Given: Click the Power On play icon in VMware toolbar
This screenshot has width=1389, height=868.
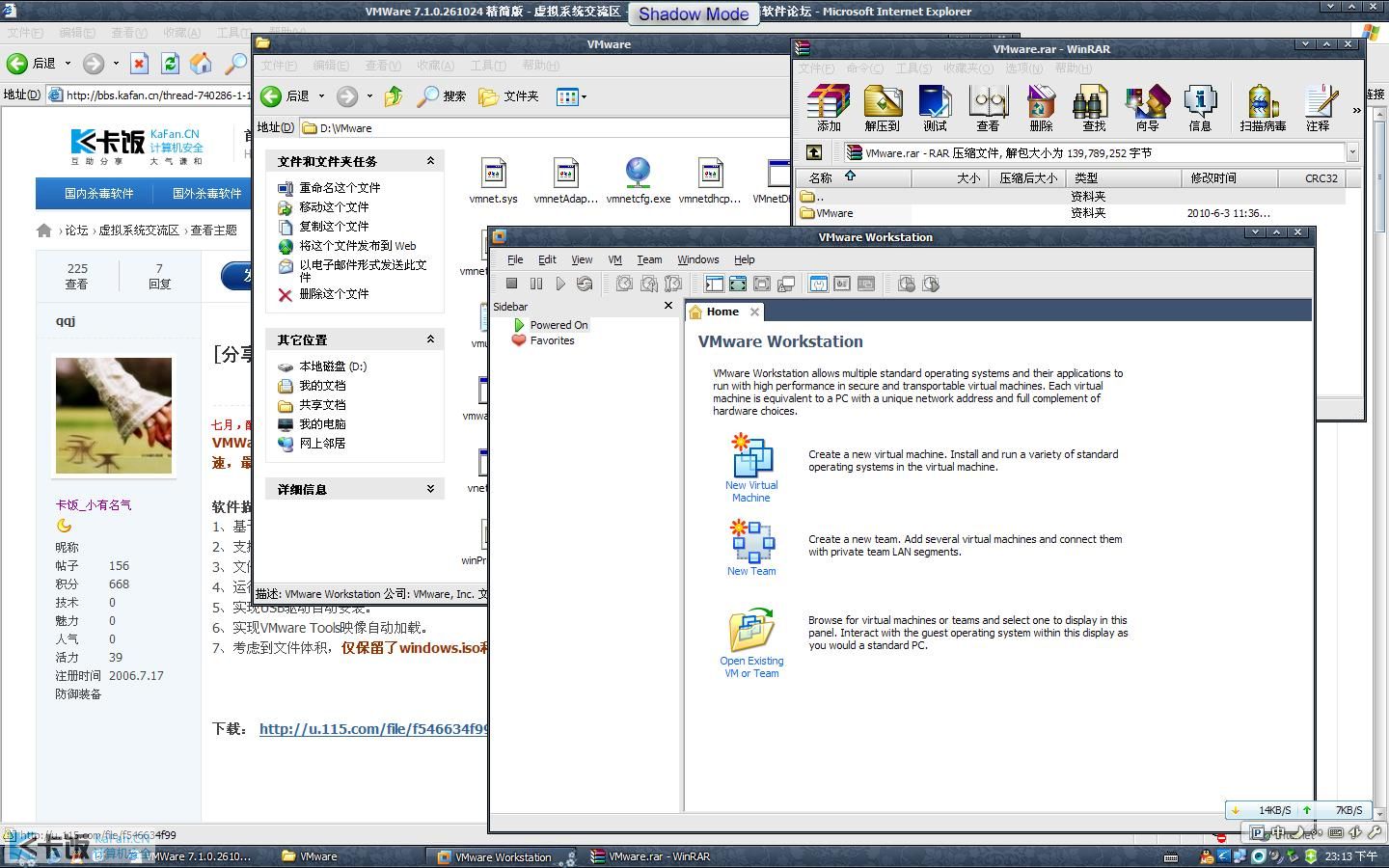Looking at the screenshot, I should click(560, 284).
